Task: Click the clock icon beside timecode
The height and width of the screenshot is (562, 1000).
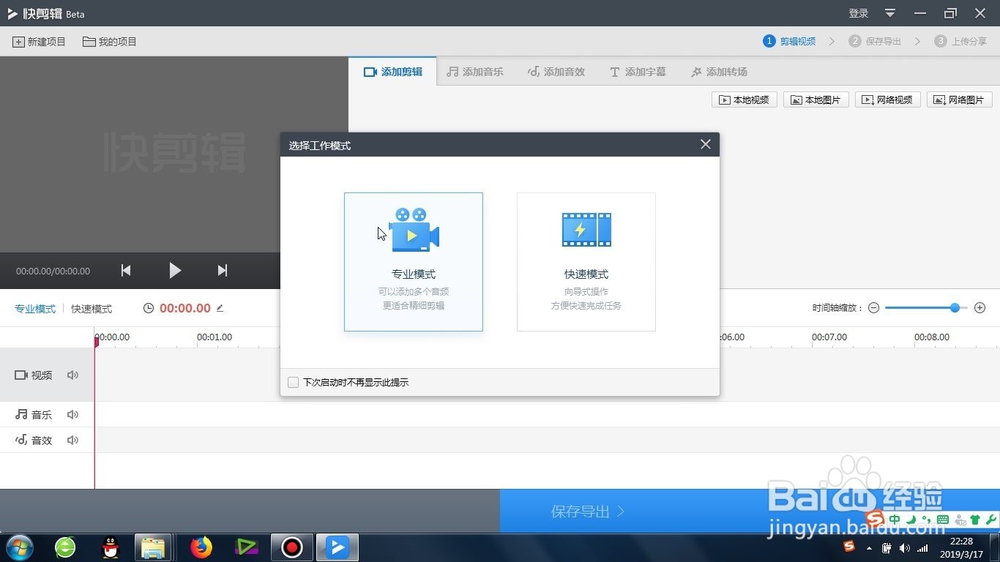Action: coord(148,308)
